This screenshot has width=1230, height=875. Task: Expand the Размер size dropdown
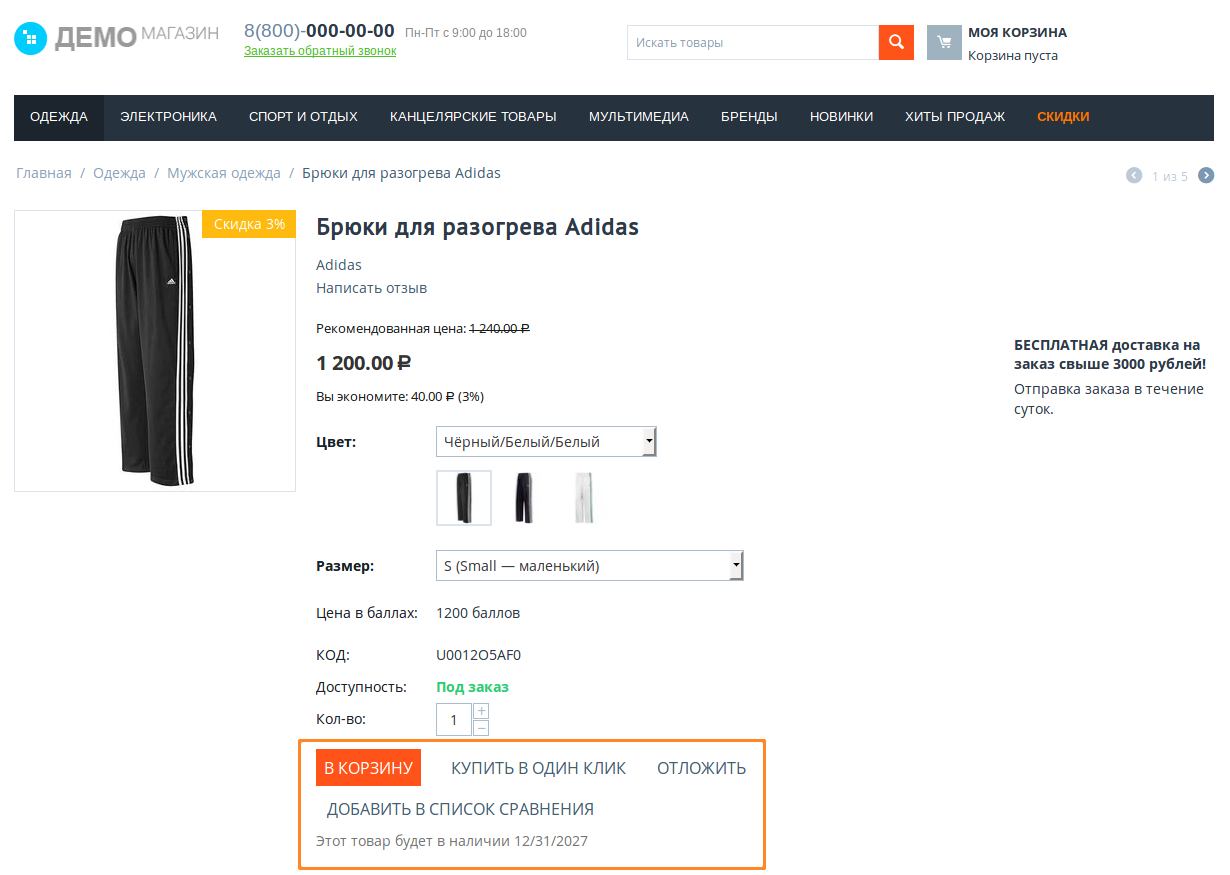[x=589, y=566]
